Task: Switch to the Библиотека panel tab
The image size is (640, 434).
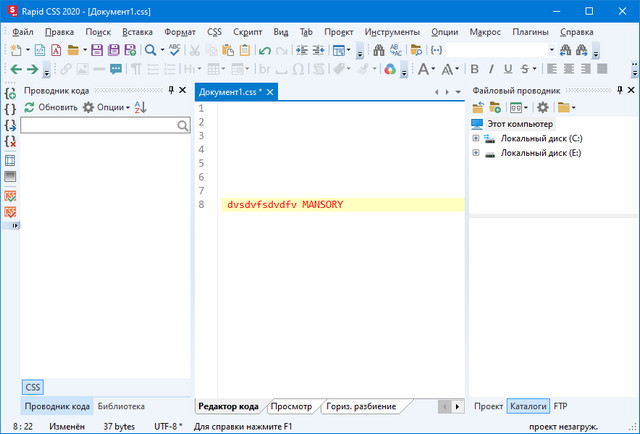Action: [x=121, y=407]
